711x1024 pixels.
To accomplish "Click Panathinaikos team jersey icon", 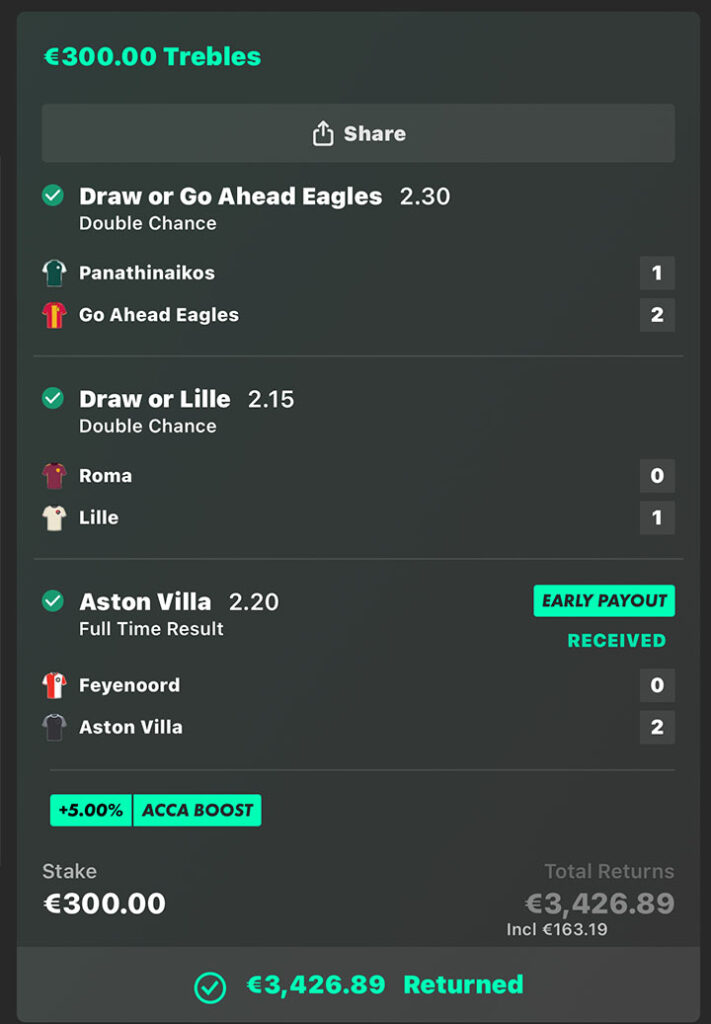I will [54, 273].
